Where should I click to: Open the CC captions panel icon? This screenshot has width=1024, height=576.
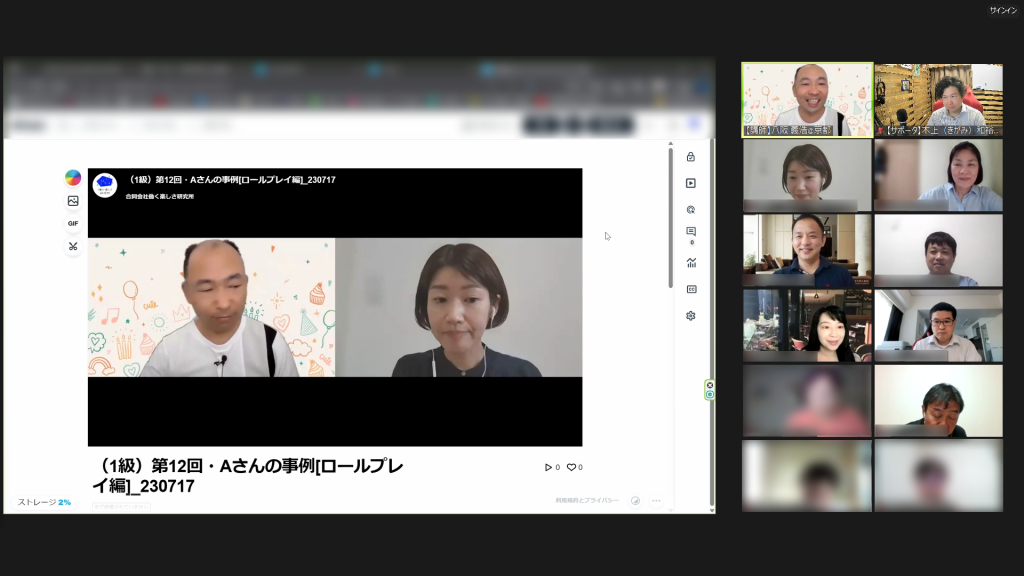[690, 289]
